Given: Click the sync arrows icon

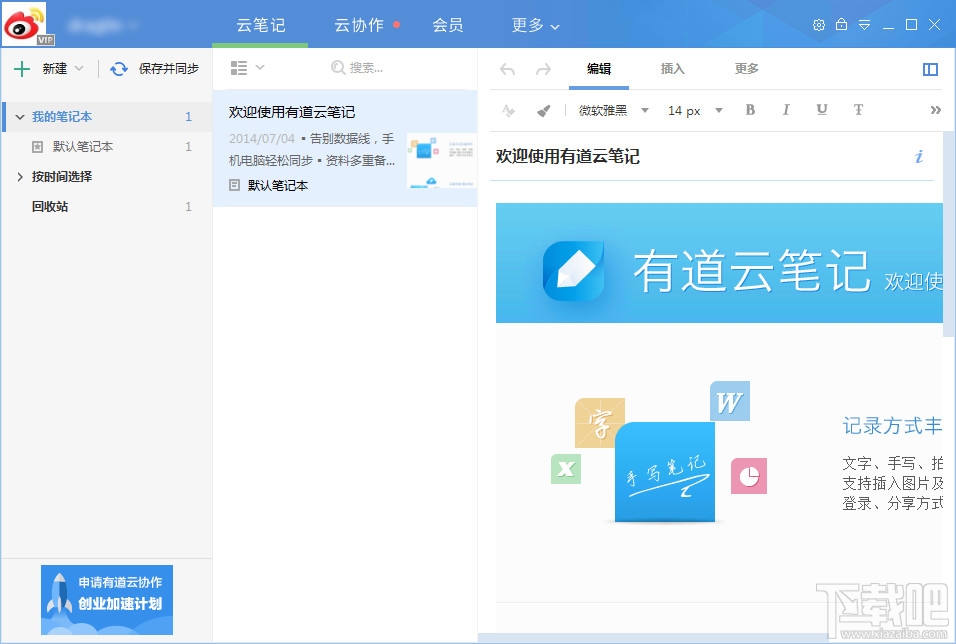Looking at the screenshot, I should coord(119,69).
